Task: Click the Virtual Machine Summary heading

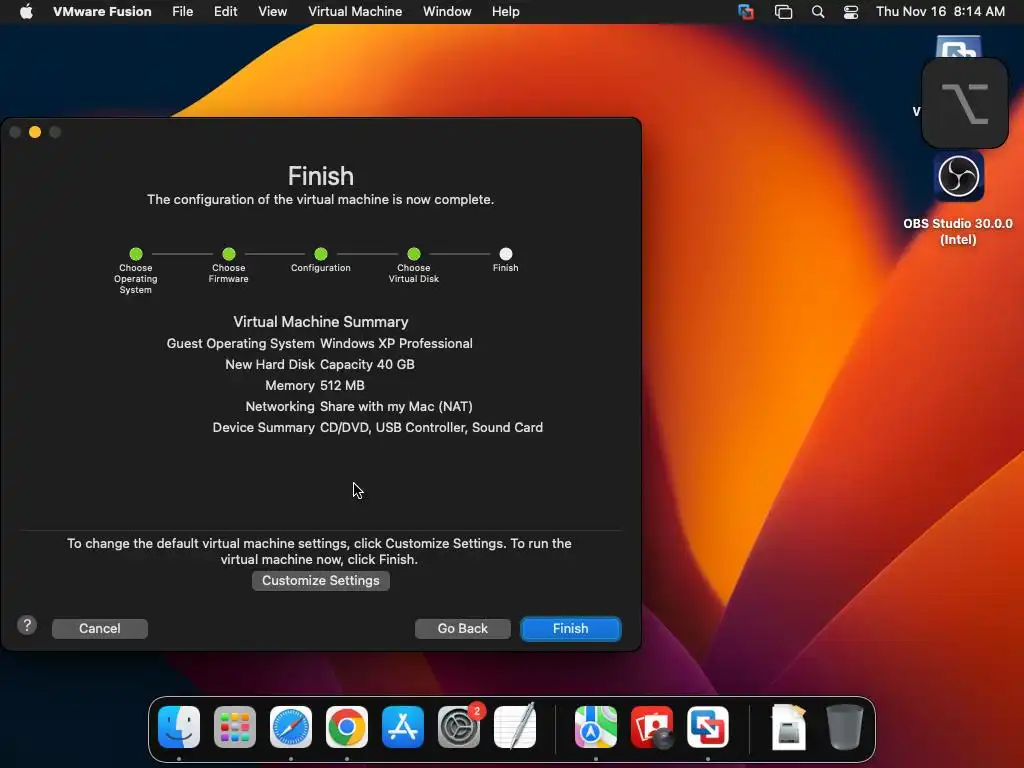Action: (x=321, y=322)
